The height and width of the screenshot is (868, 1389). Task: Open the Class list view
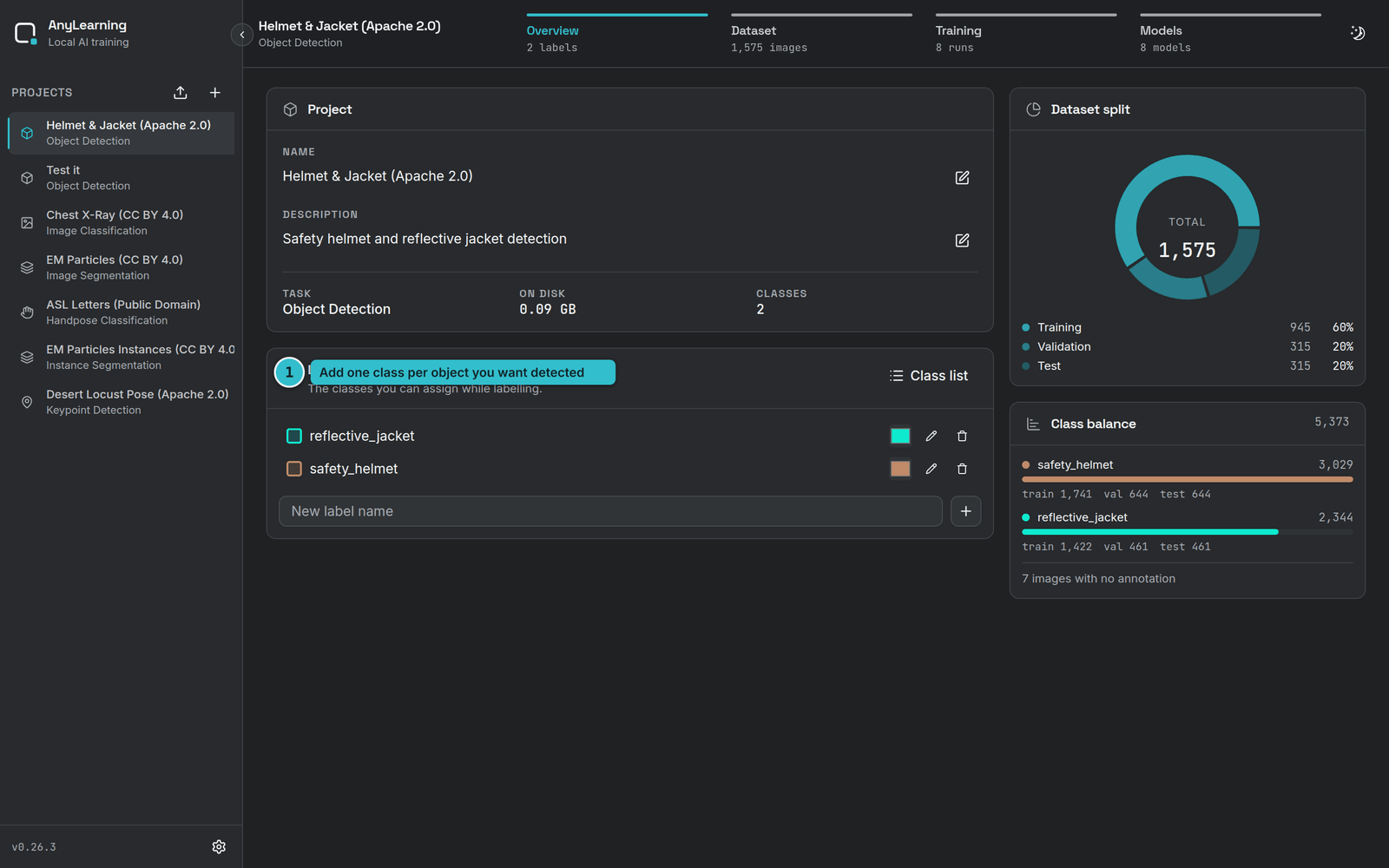[x=929, y=376]
